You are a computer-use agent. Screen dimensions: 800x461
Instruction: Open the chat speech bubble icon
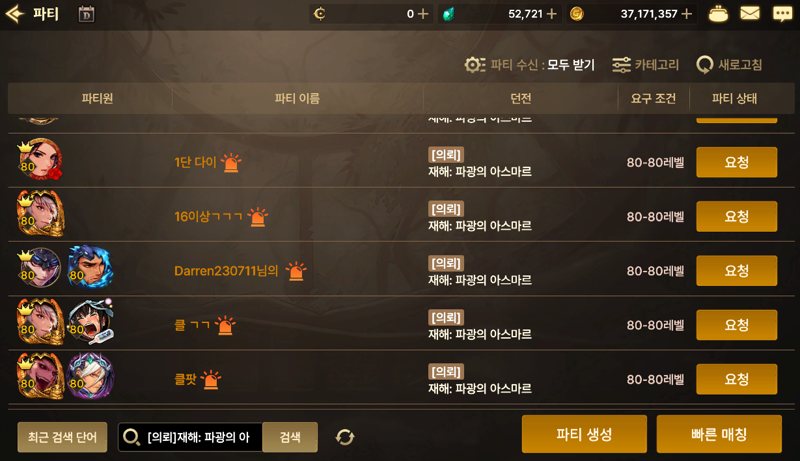pos(783,14)
